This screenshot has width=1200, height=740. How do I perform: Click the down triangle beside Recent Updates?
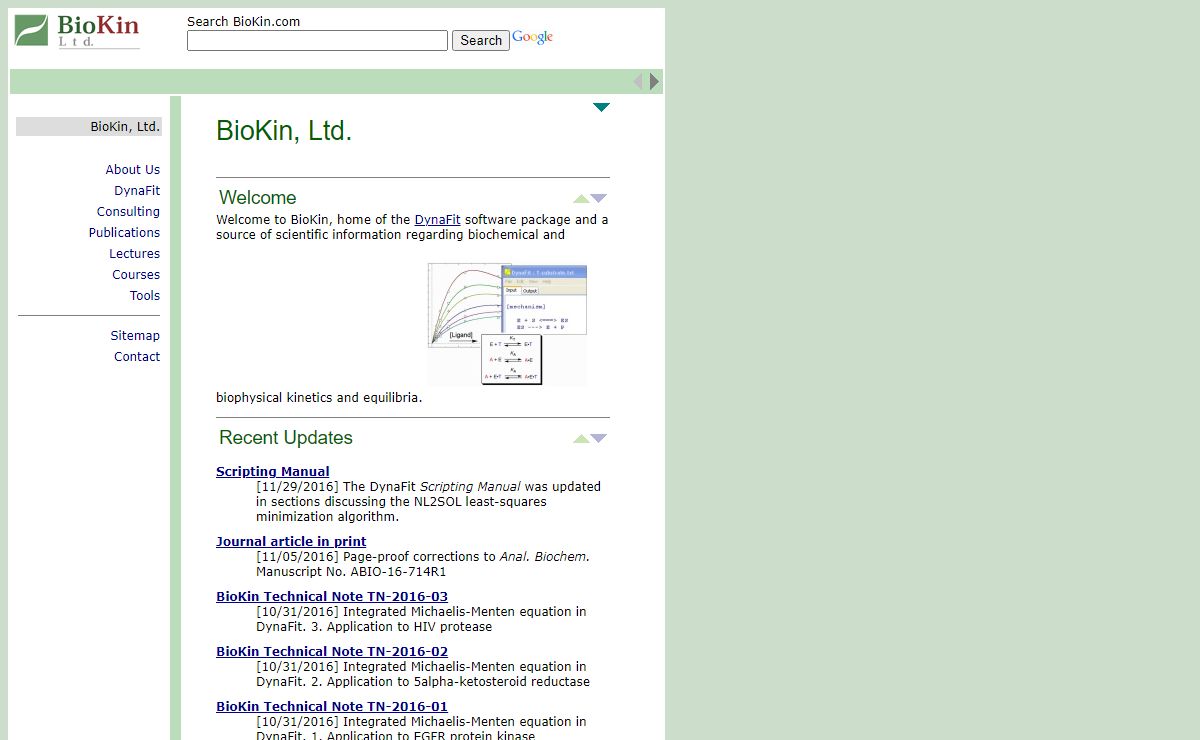click(599, 438)
